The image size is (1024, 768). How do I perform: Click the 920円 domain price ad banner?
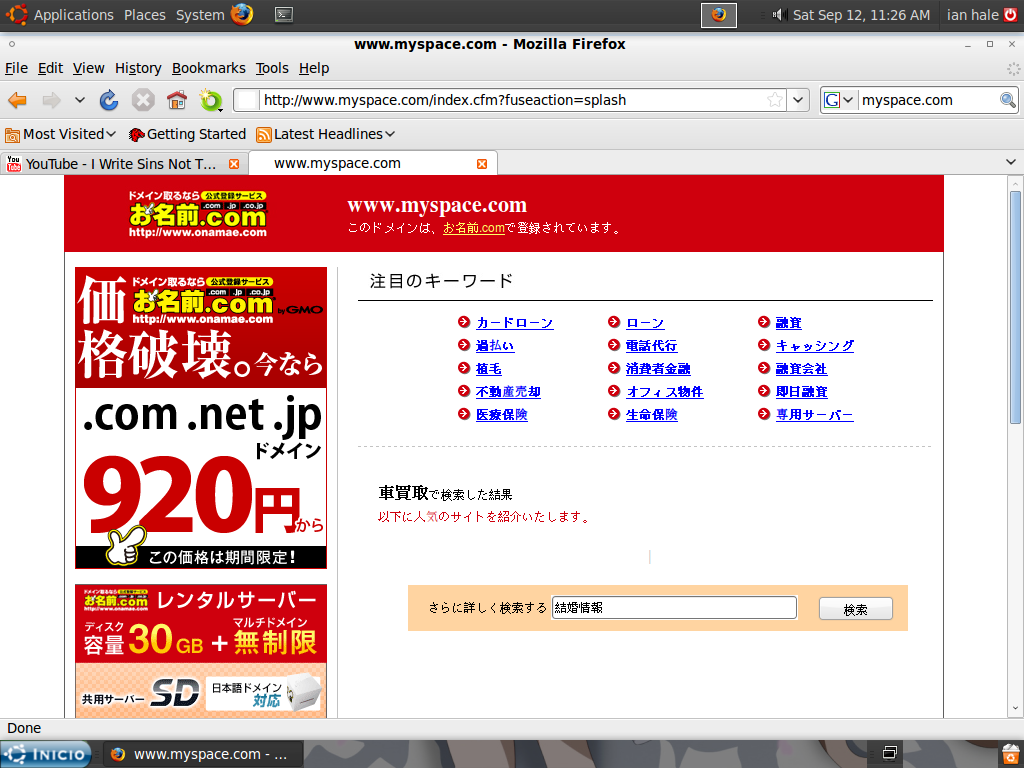pos(201,418)
